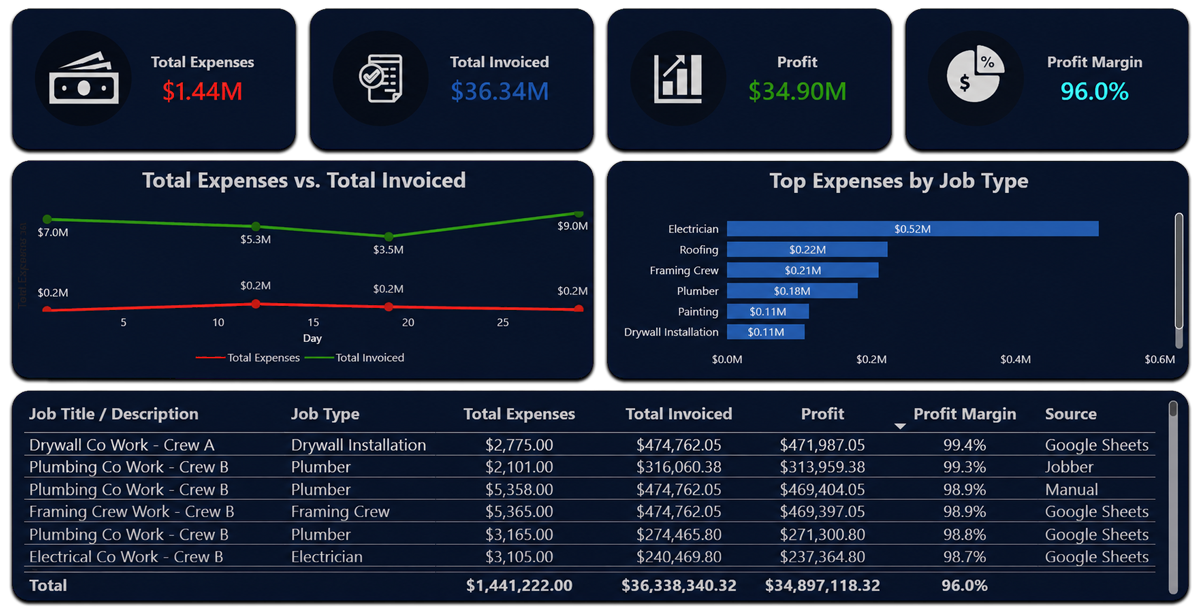Click the $9.0M green line data point
1200x607 pixels.
579,213
